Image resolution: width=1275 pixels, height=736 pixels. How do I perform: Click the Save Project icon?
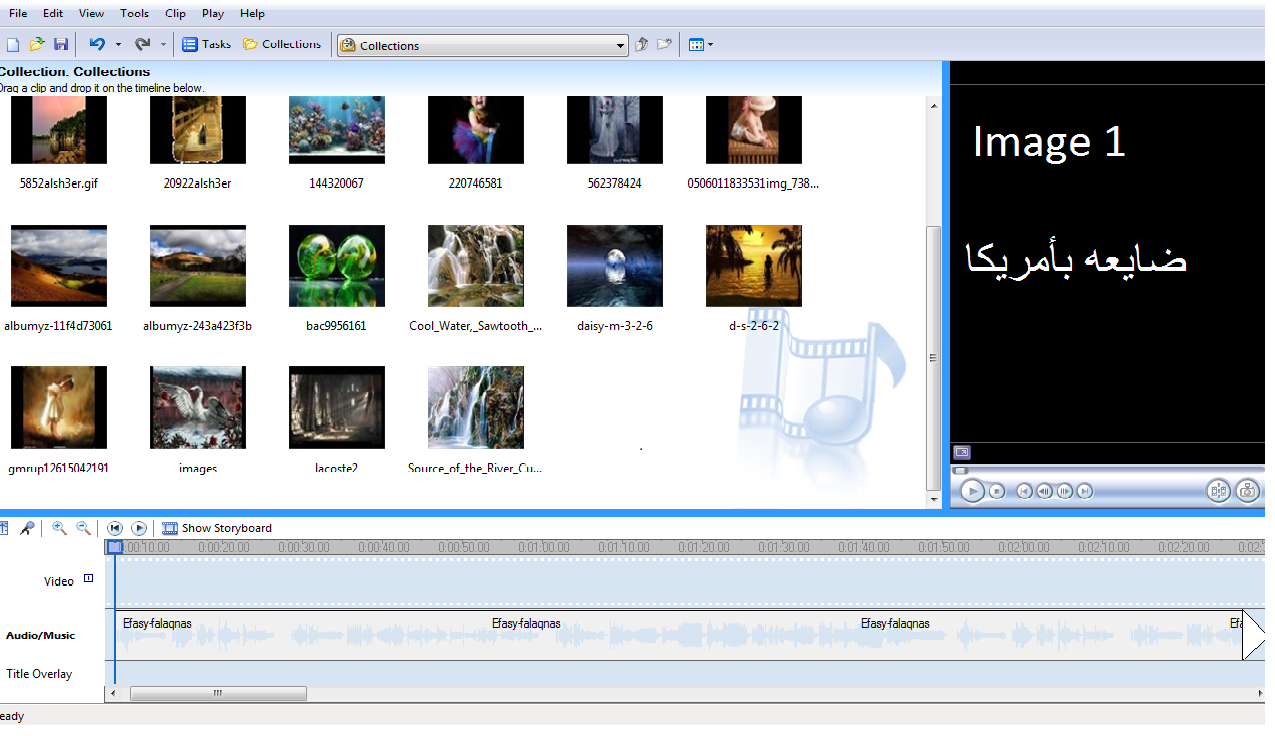point(61,45)
